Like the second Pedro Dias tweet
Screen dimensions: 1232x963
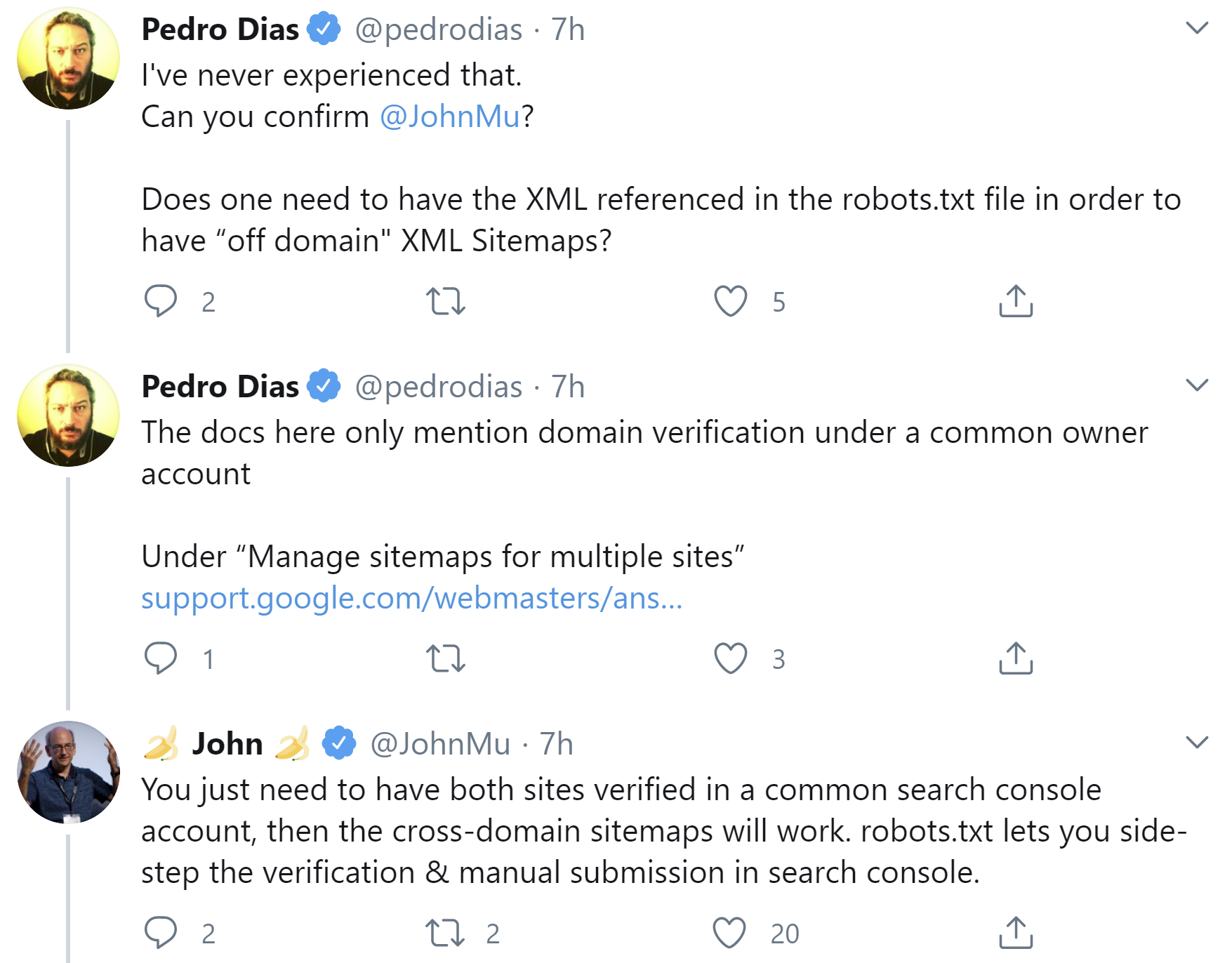pyautogui.click(x=730, y=658)
